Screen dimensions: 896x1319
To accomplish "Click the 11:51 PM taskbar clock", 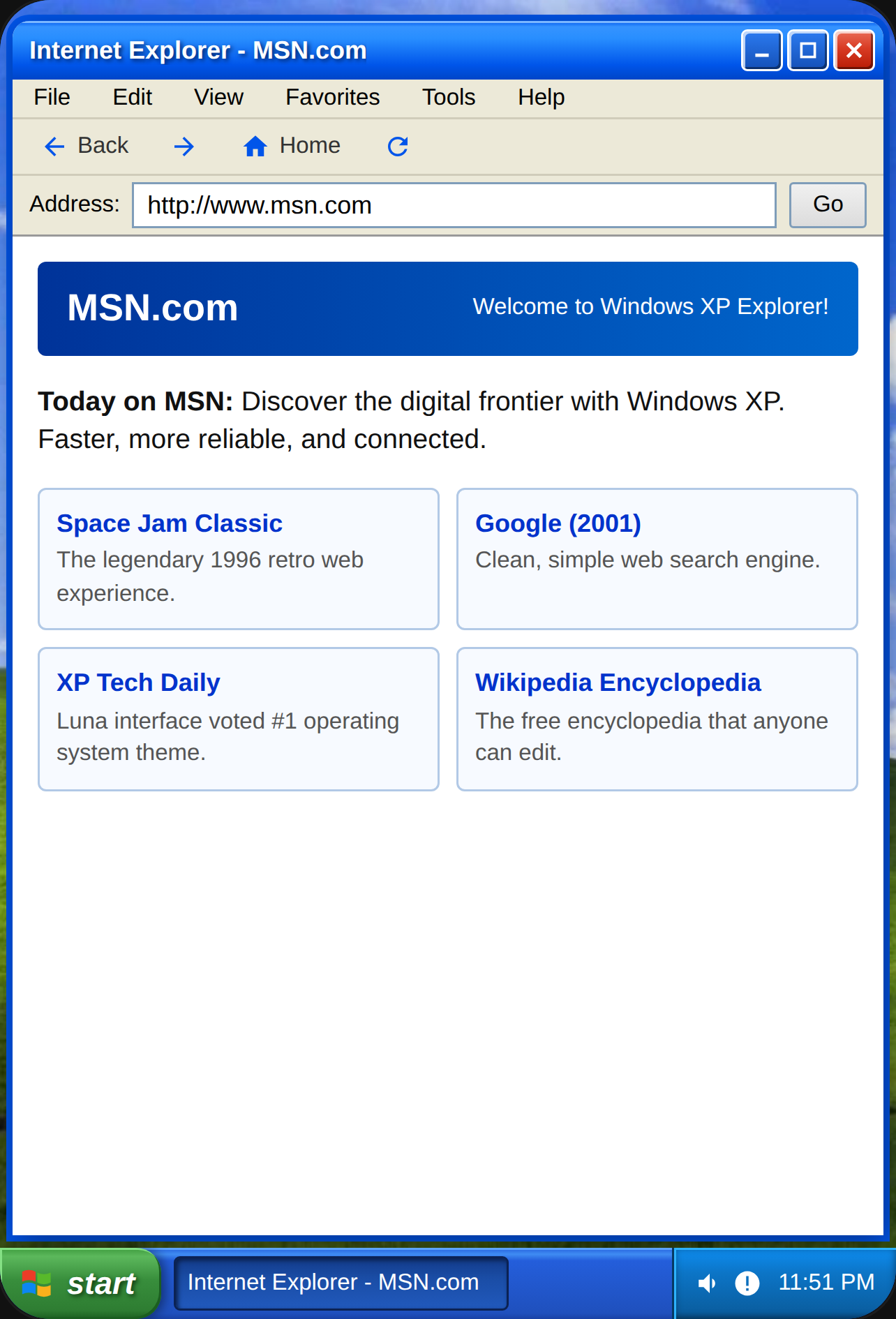I will pos(826,1282).
